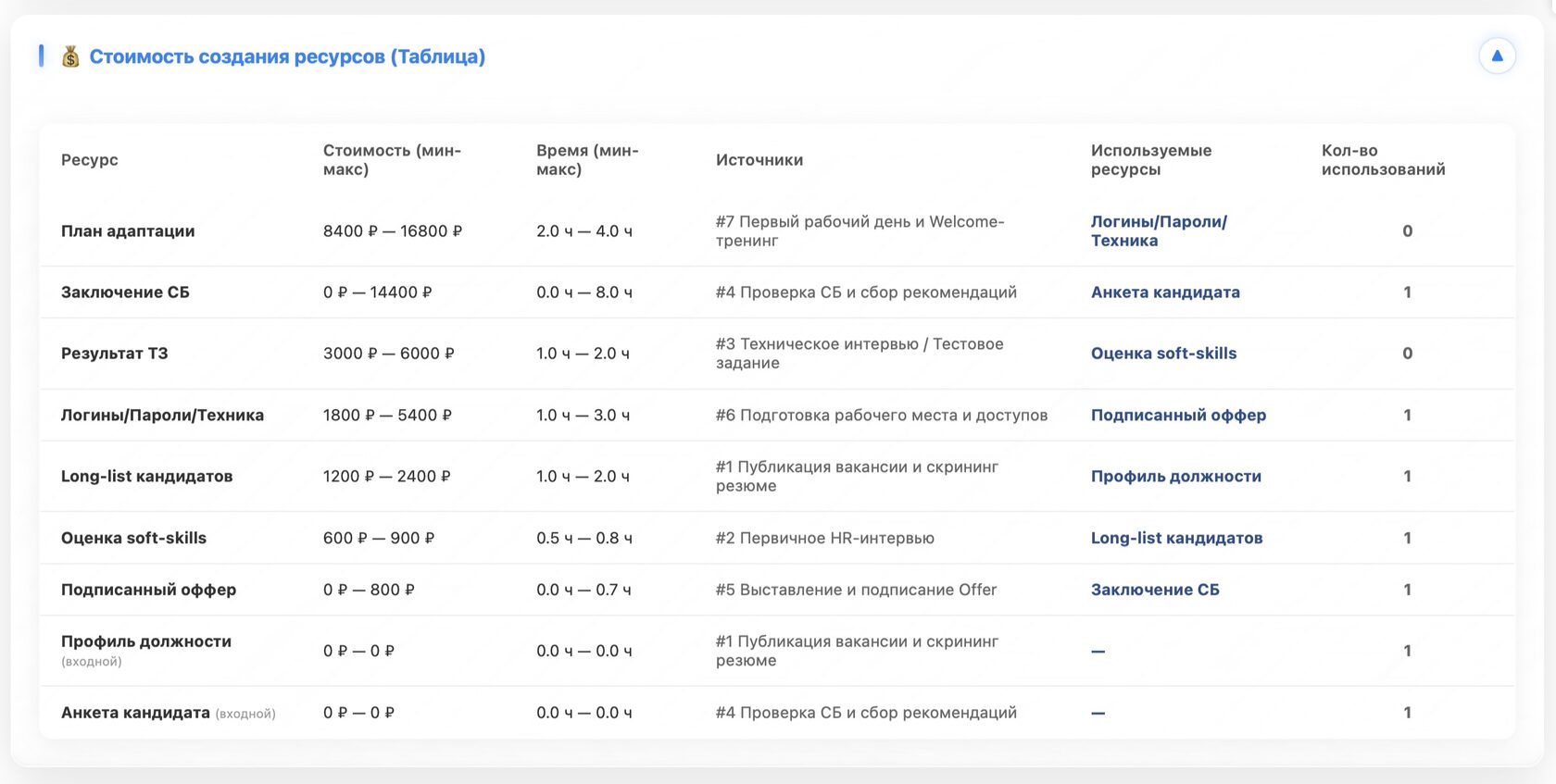Click source '#2 Первичное HR-интервью'
The width and height of the screenshot is (1556, 784).
[825, 538]
